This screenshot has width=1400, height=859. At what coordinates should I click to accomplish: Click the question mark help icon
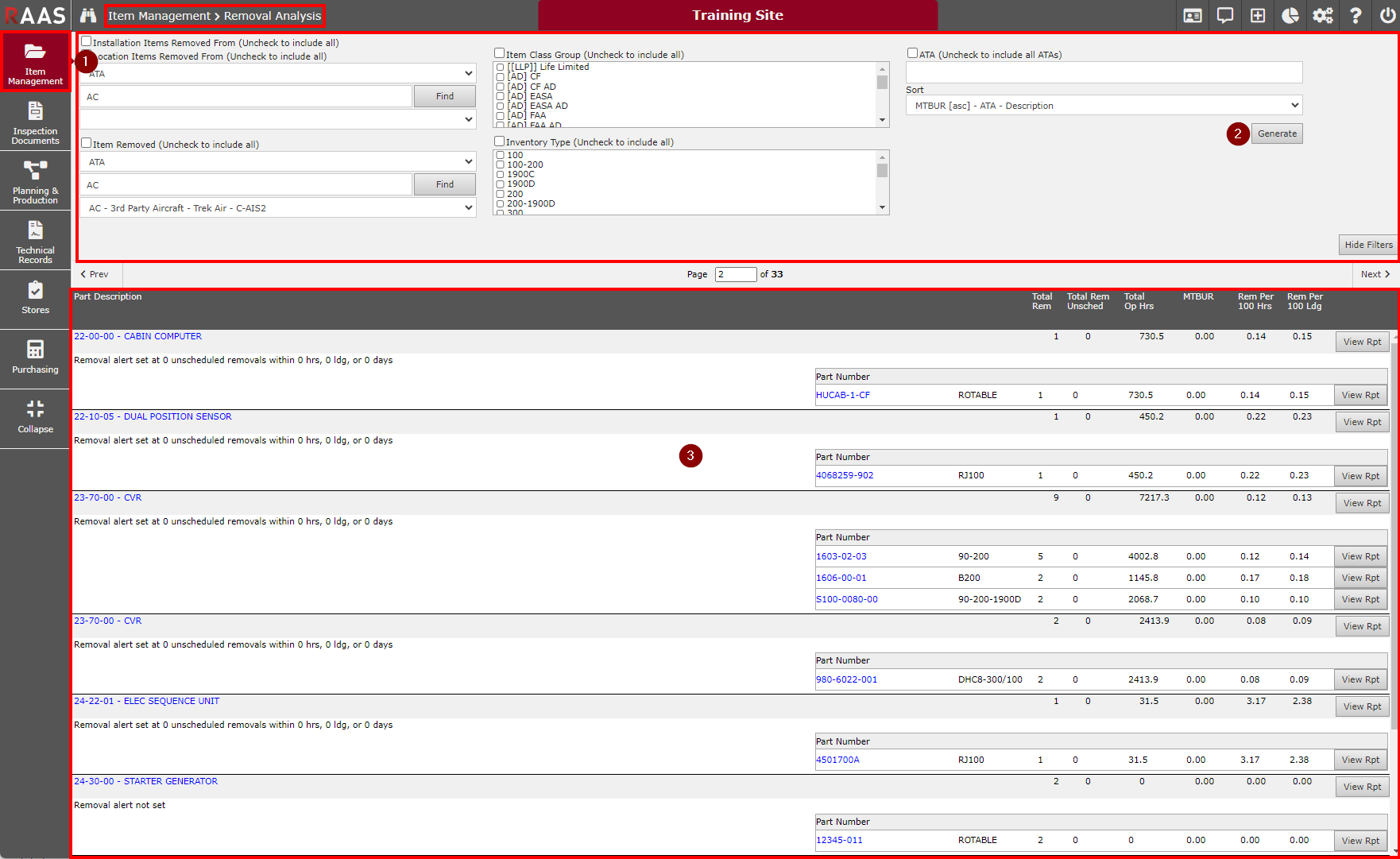pyautogui.click(x=1356, y=16)
